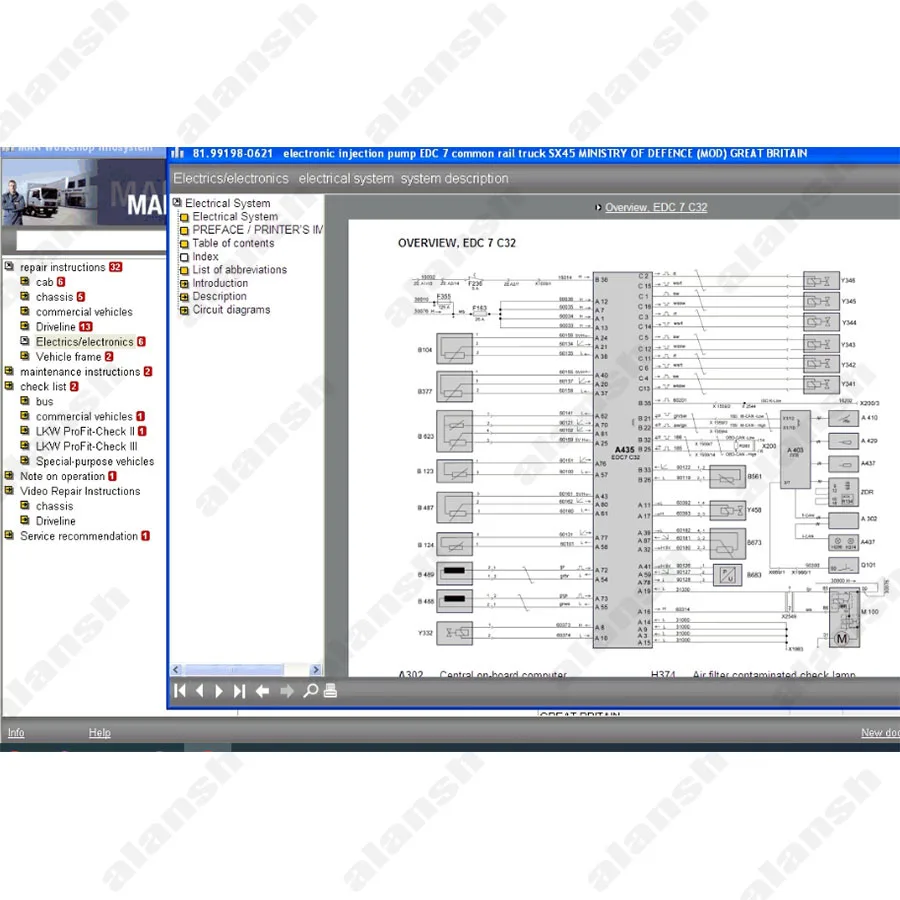Go to next page arrow icon
The image size is (900, 900).
(x=219, y=691)
